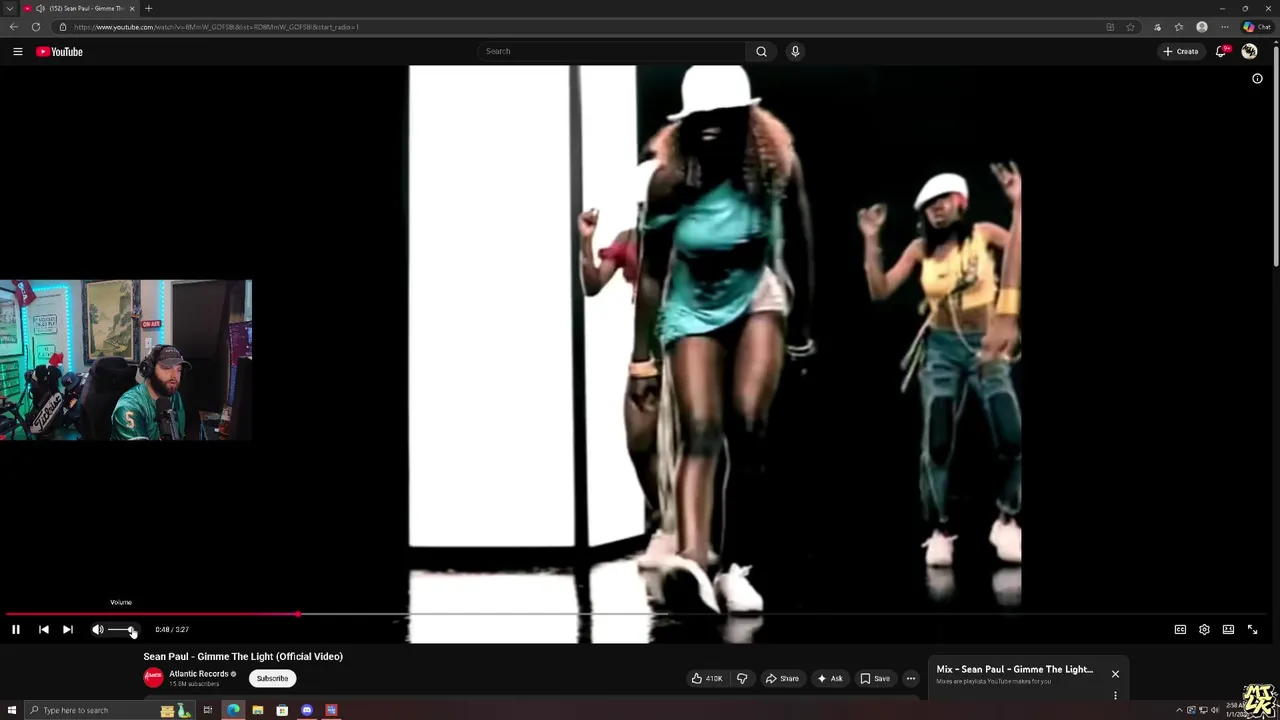Click the webcam overlay thumbnail
The height and width of the screenshot is (720, 1280).
(x=126, y=360)
